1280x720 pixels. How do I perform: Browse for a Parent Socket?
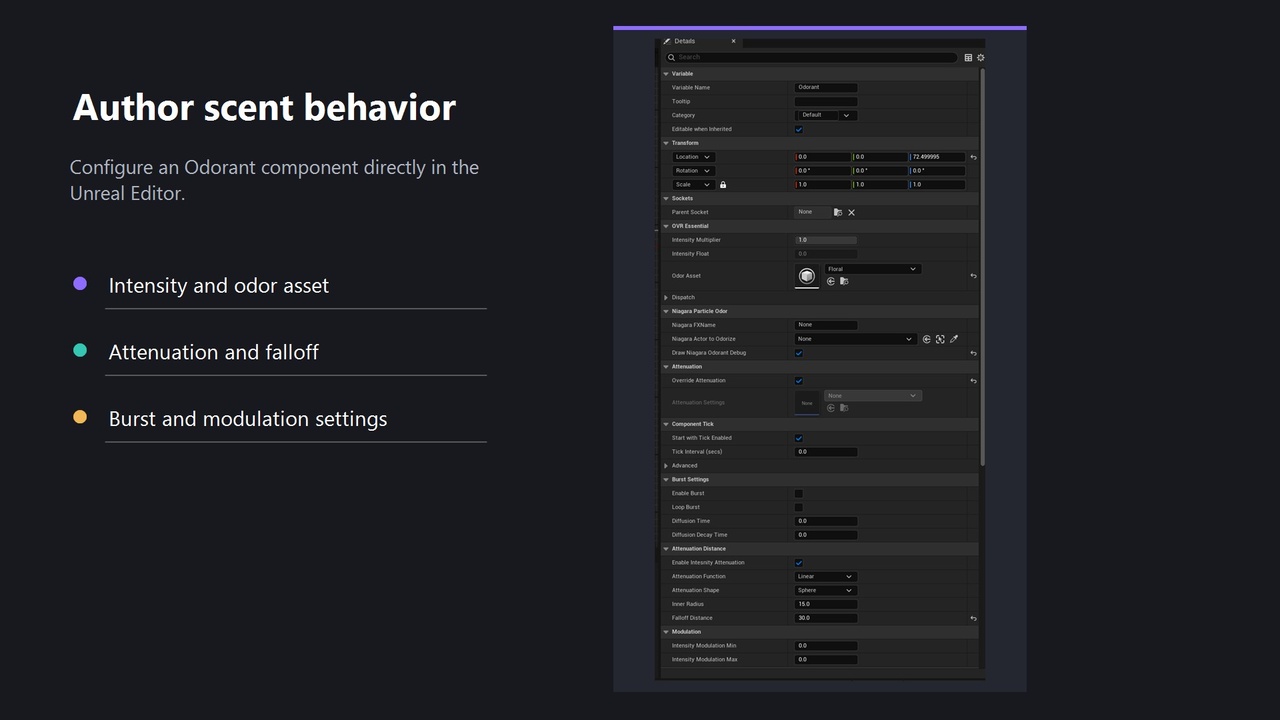[x=838, y=212]
